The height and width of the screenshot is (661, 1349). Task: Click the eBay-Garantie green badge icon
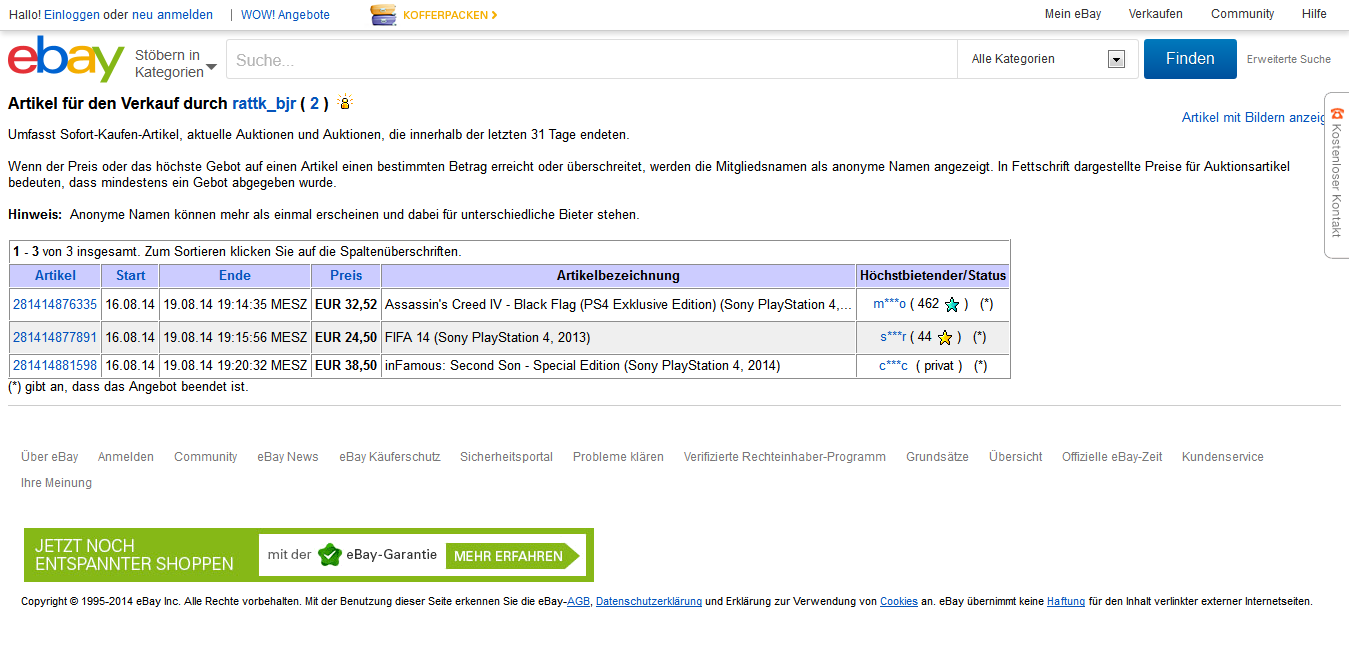coord(330,555)
